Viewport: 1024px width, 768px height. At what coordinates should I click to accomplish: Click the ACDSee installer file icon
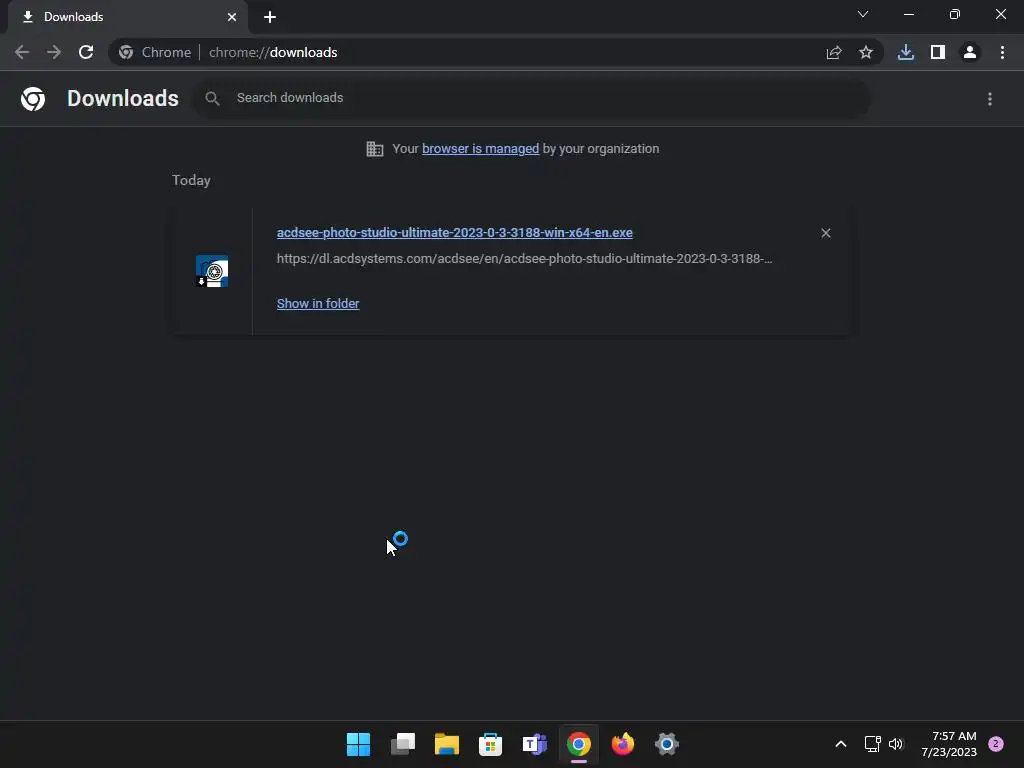(x=212, y=271)
